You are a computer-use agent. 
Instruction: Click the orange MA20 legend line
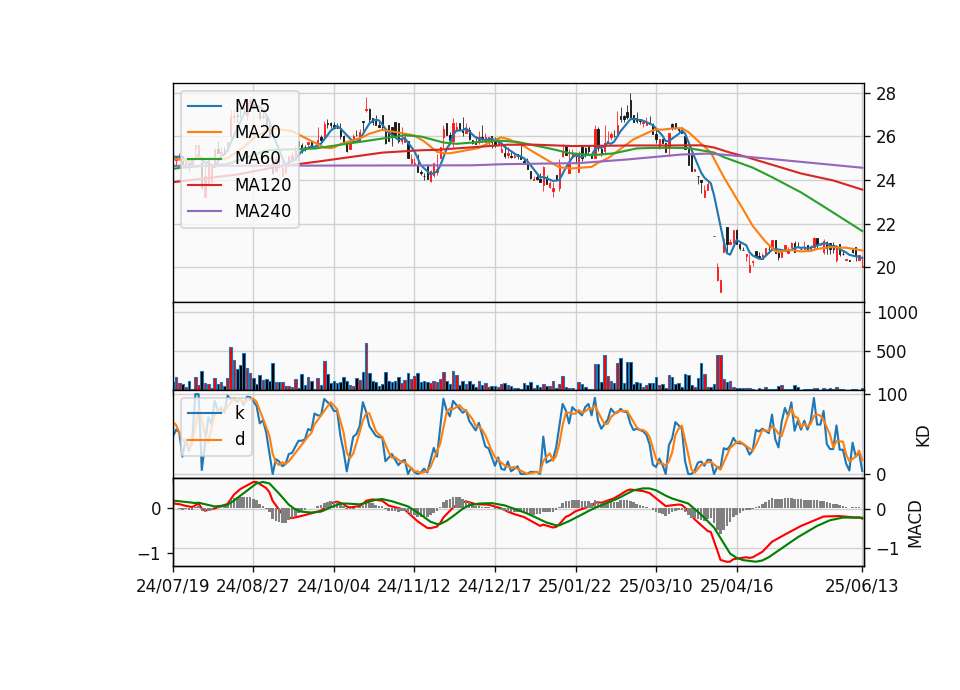click(x=204, y=132)
